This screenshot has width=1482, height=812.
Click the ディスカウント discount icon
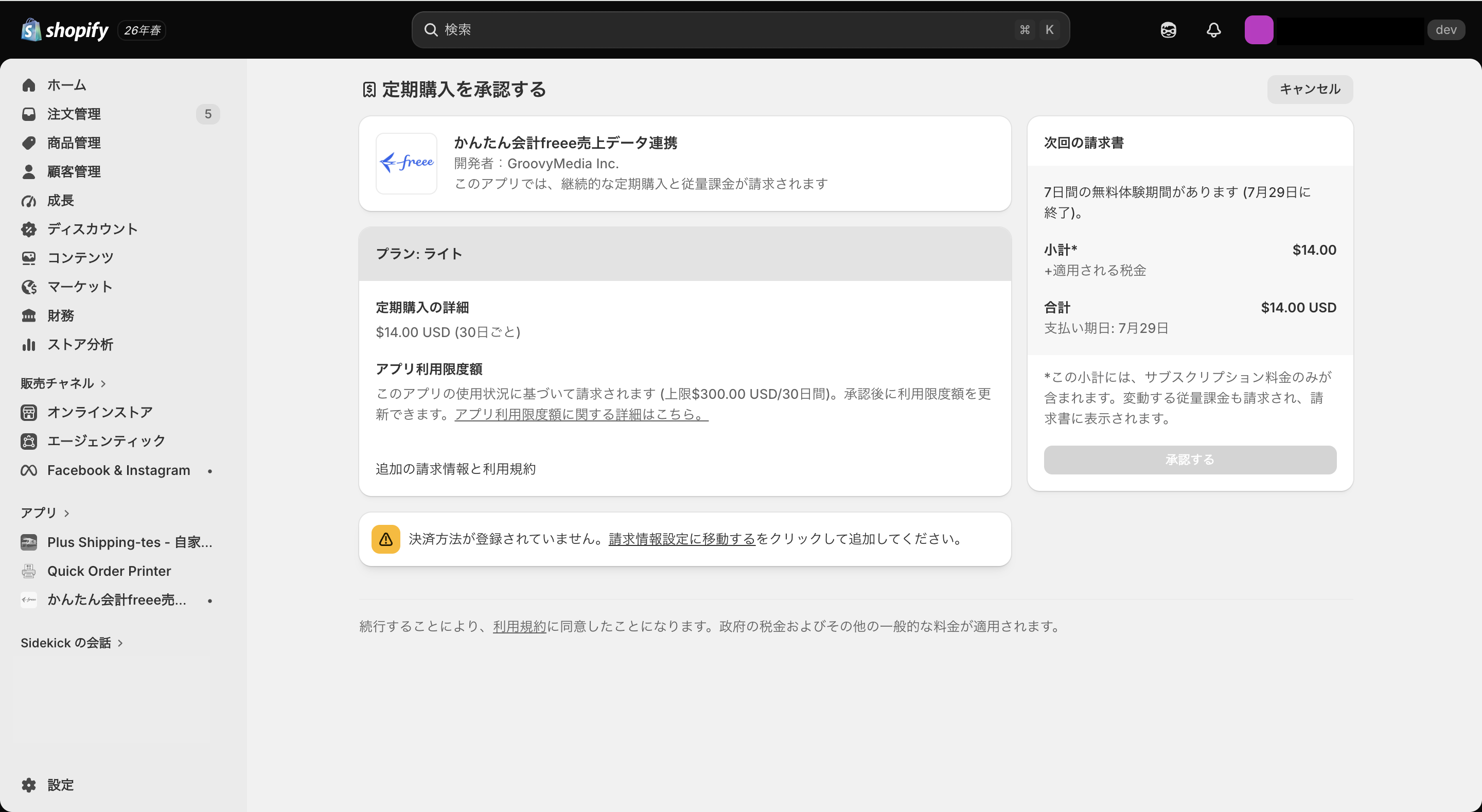29,229
